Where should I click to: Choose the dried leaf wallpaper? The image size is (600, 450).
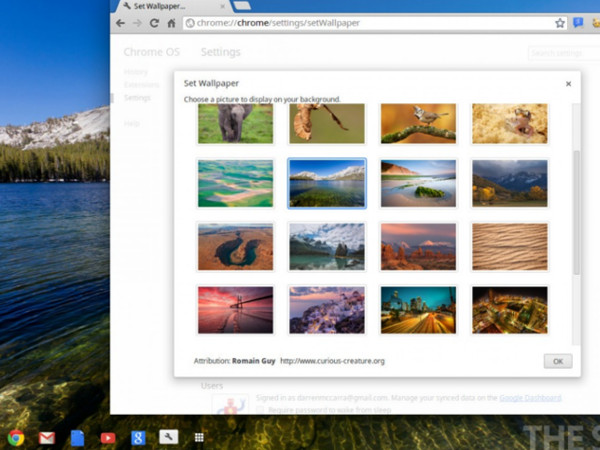[327, 124]
